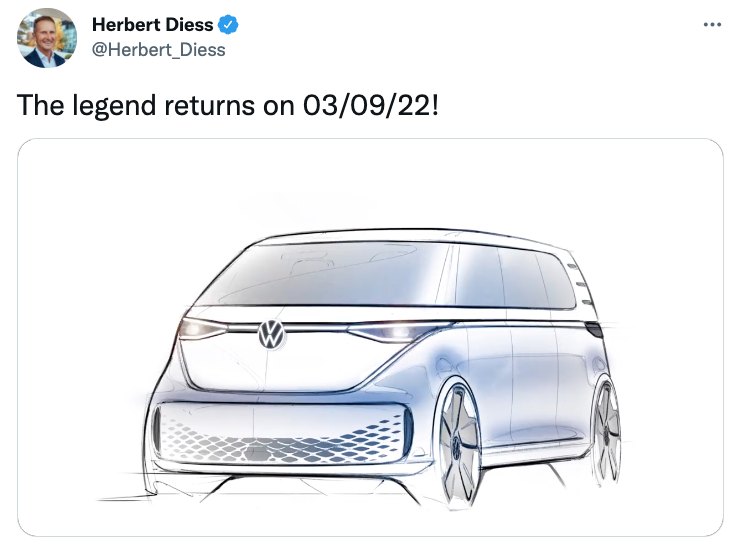The width and height of the screenshot is (730, 539).
Task: Open the attached van sketch image
Action: pos(370,337)
